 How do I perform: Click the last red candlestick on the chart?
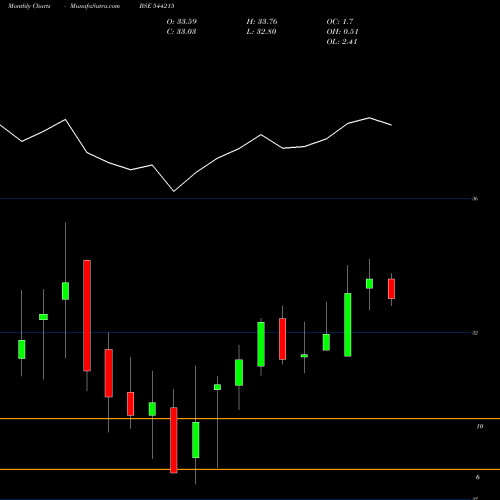(x=391, y=289)
